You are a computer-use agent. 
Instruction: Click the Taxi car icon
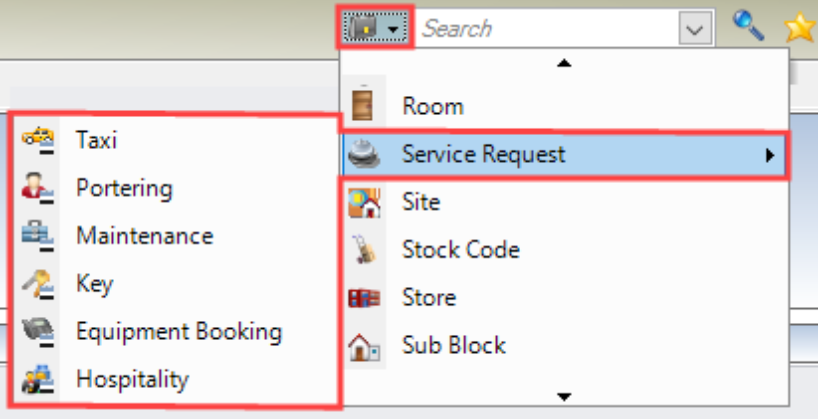(x=38, y=140)
